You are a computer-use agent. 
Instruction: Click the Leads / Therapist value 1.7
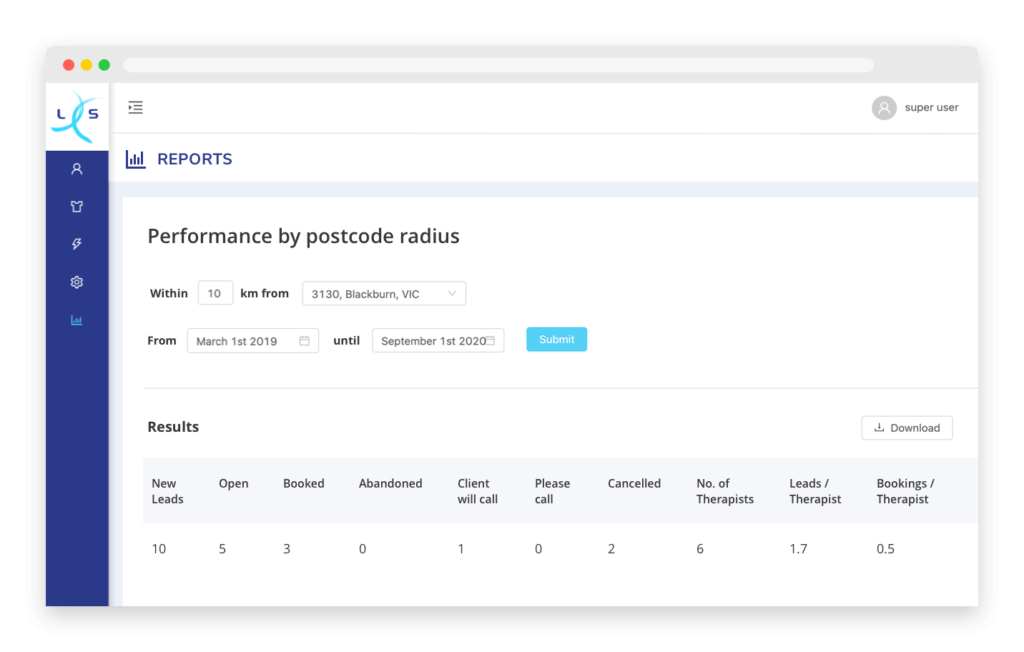pos(798,549)
